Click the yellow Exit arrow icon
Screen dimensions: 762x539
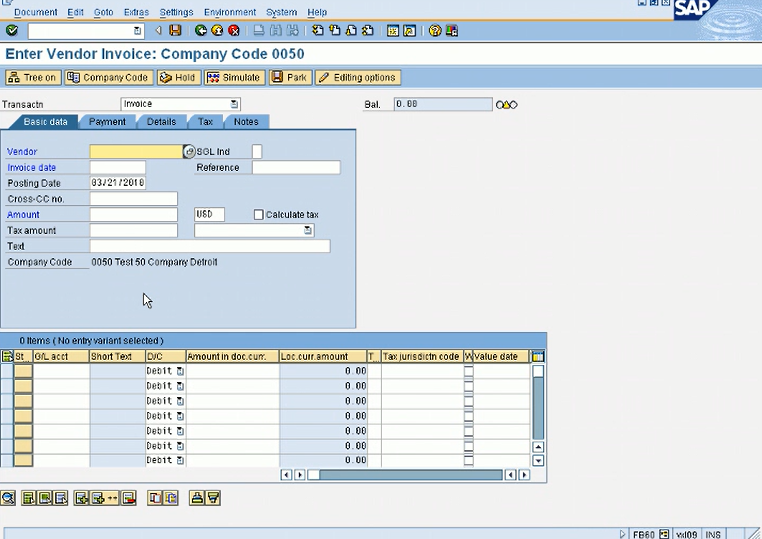217,31
